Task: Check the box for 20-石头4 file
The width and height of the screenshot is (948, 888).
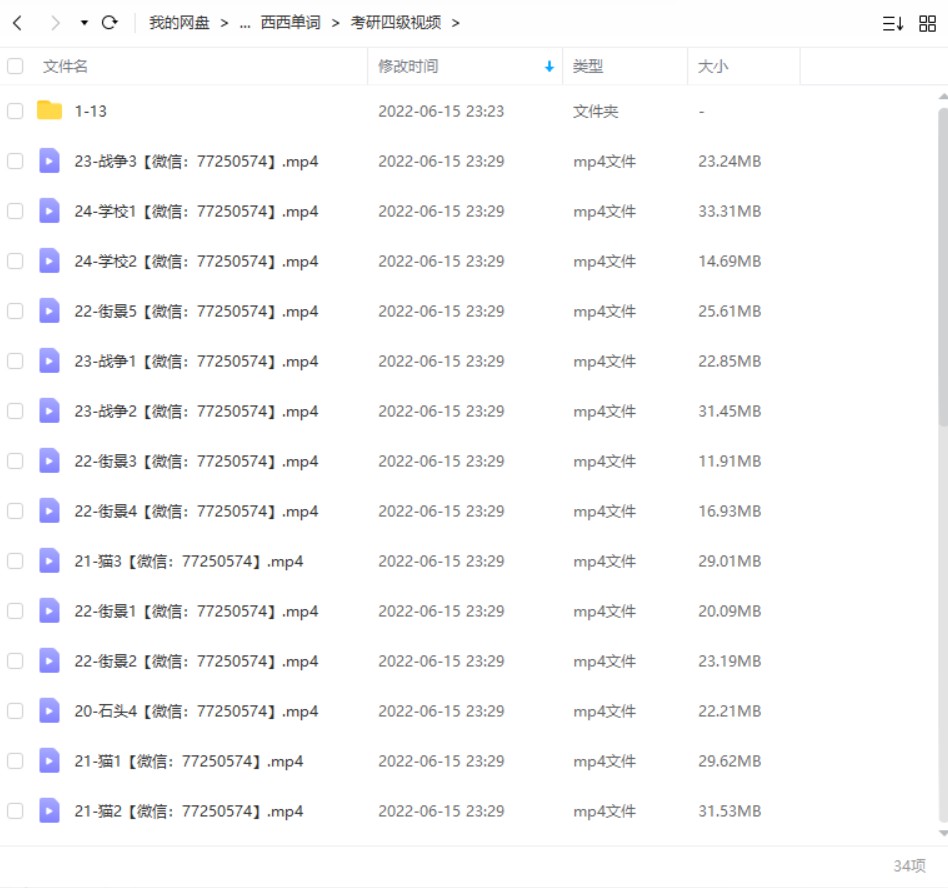Action: click(x=15, y=711)
